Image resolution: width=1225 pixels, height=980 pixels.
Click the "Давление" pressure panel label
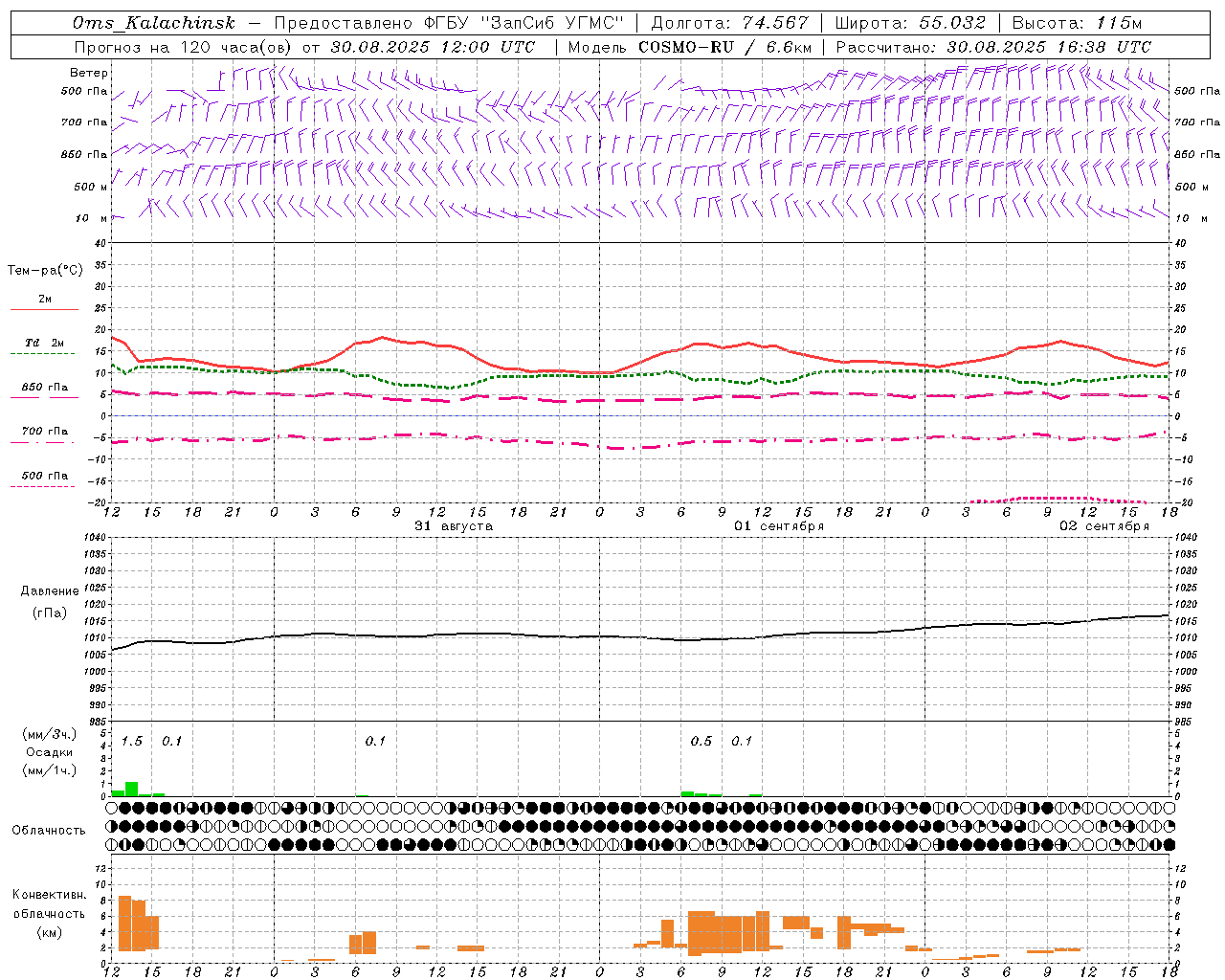50,591
